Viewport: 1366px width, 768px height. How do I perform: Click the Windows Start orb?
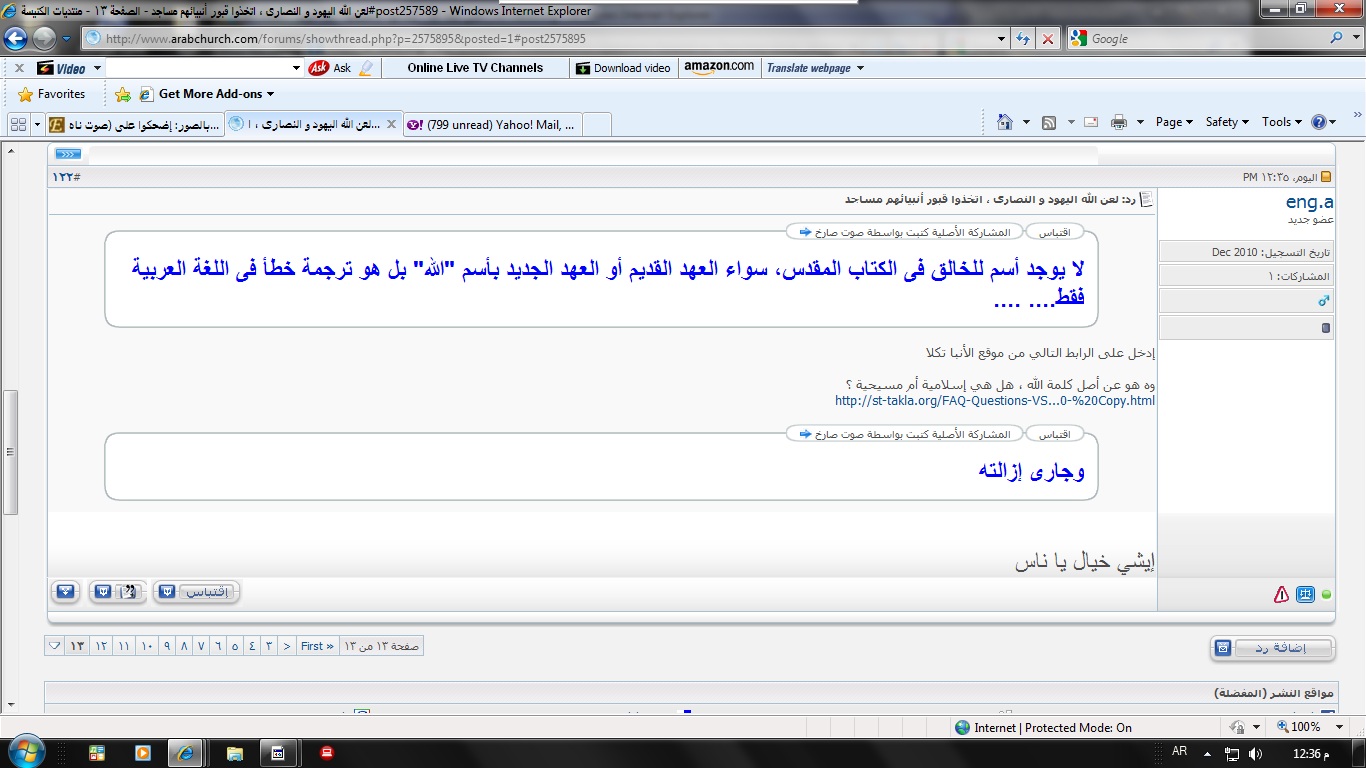click(x=25, y=752)
